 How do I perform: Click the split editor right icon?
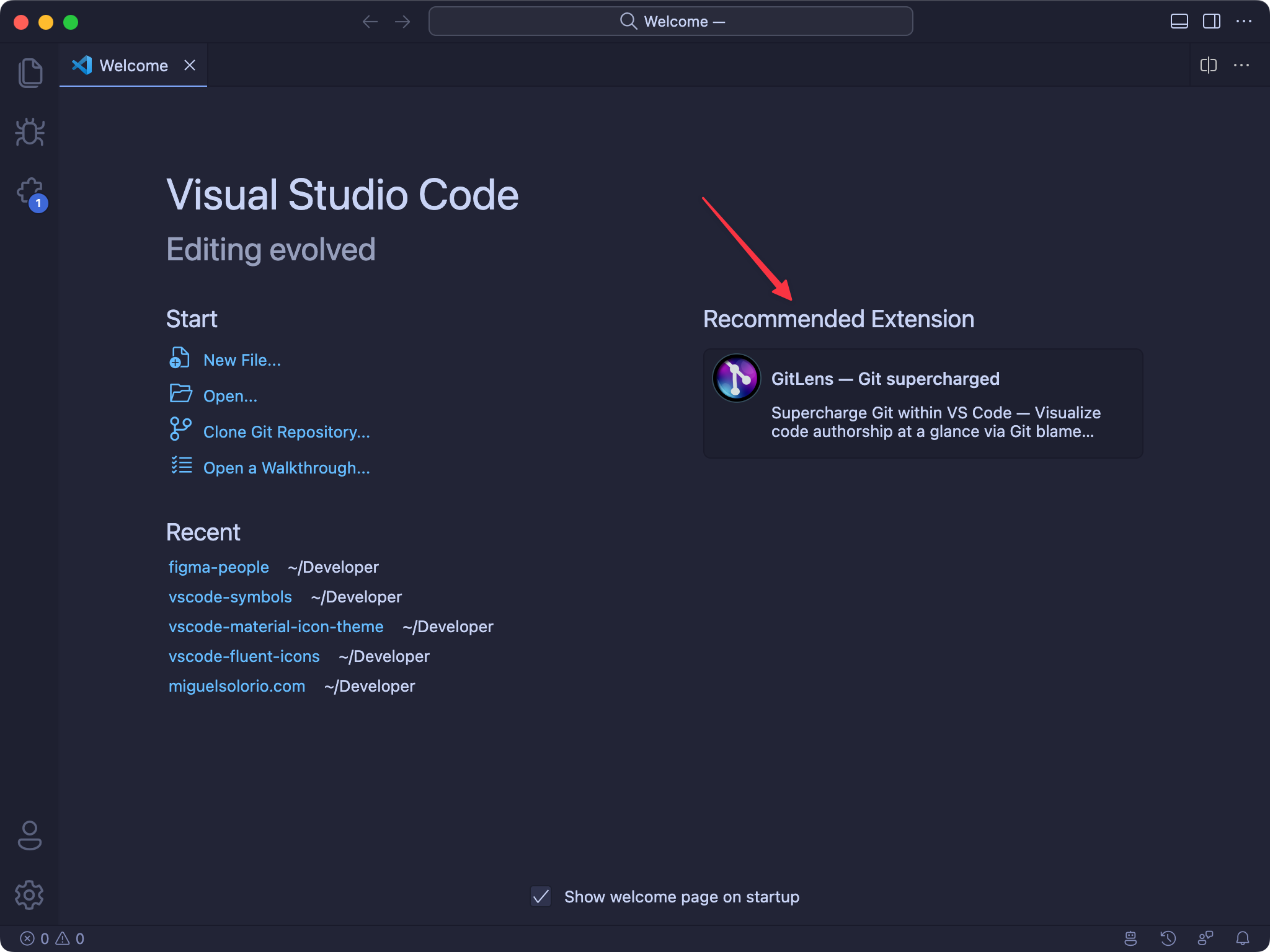click(1208, 65)
